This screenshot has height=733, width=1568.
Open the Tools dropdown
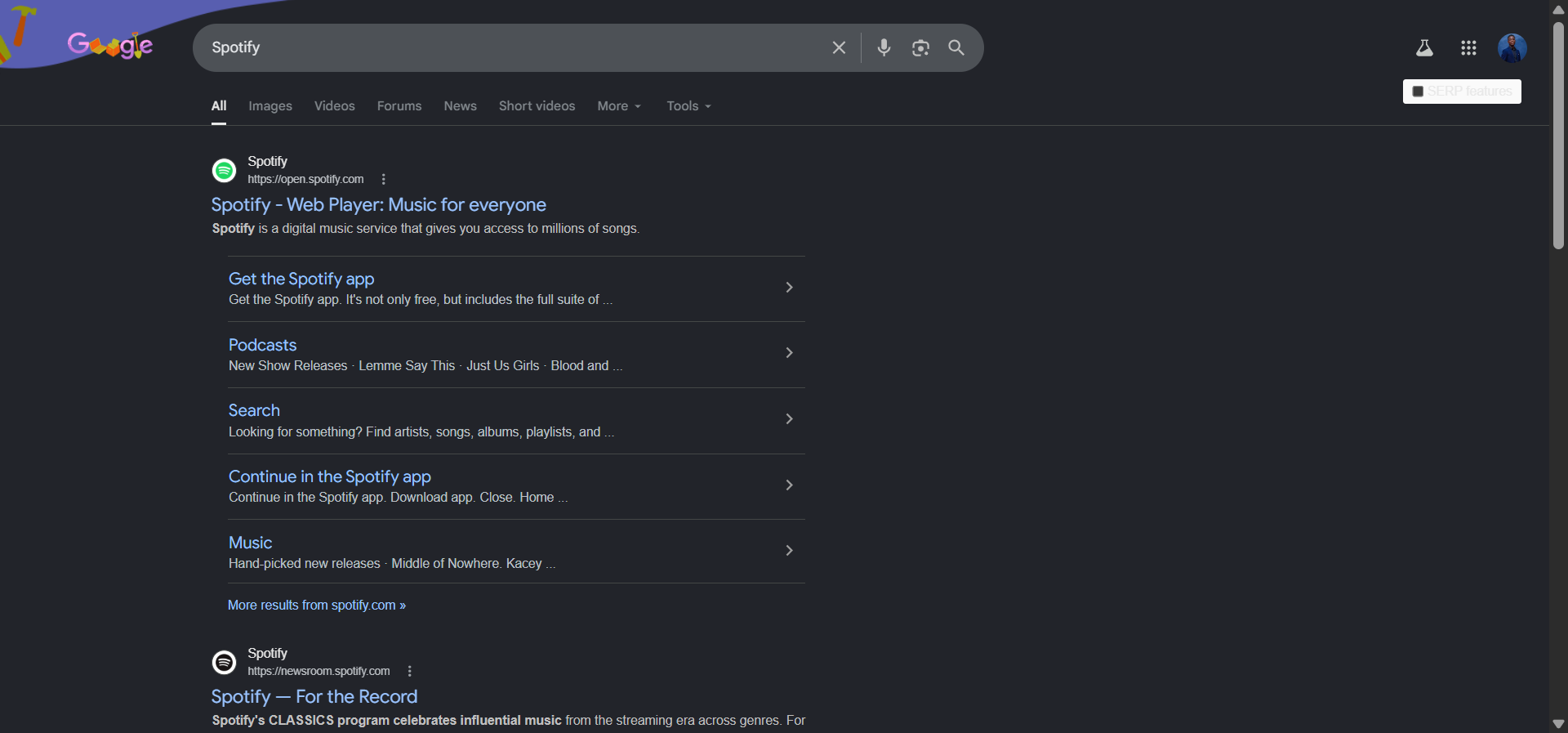688,106
